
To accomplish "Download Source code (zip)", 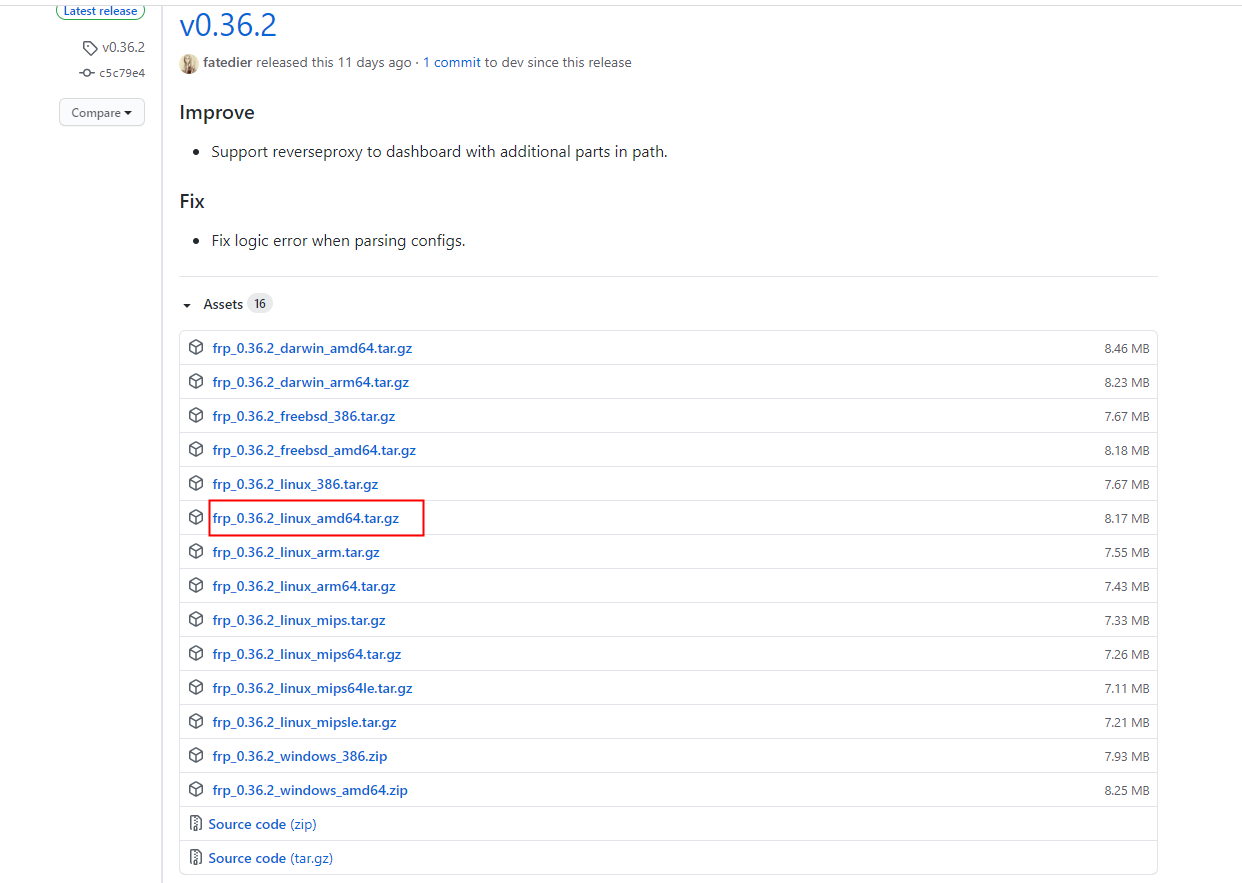I will click(x=262, y=825).
